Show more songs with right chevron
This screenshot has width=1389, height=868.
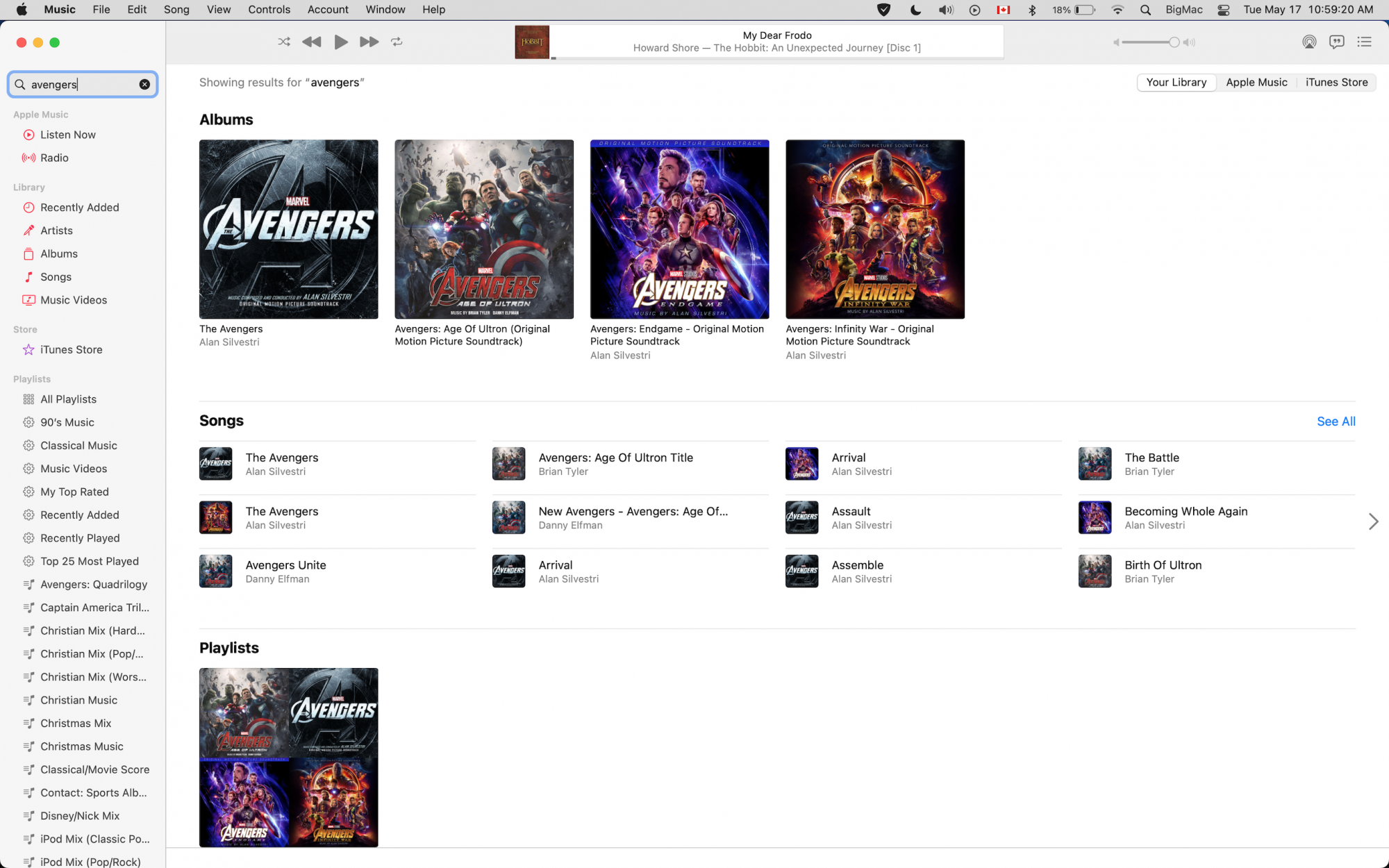point(1373,521)
